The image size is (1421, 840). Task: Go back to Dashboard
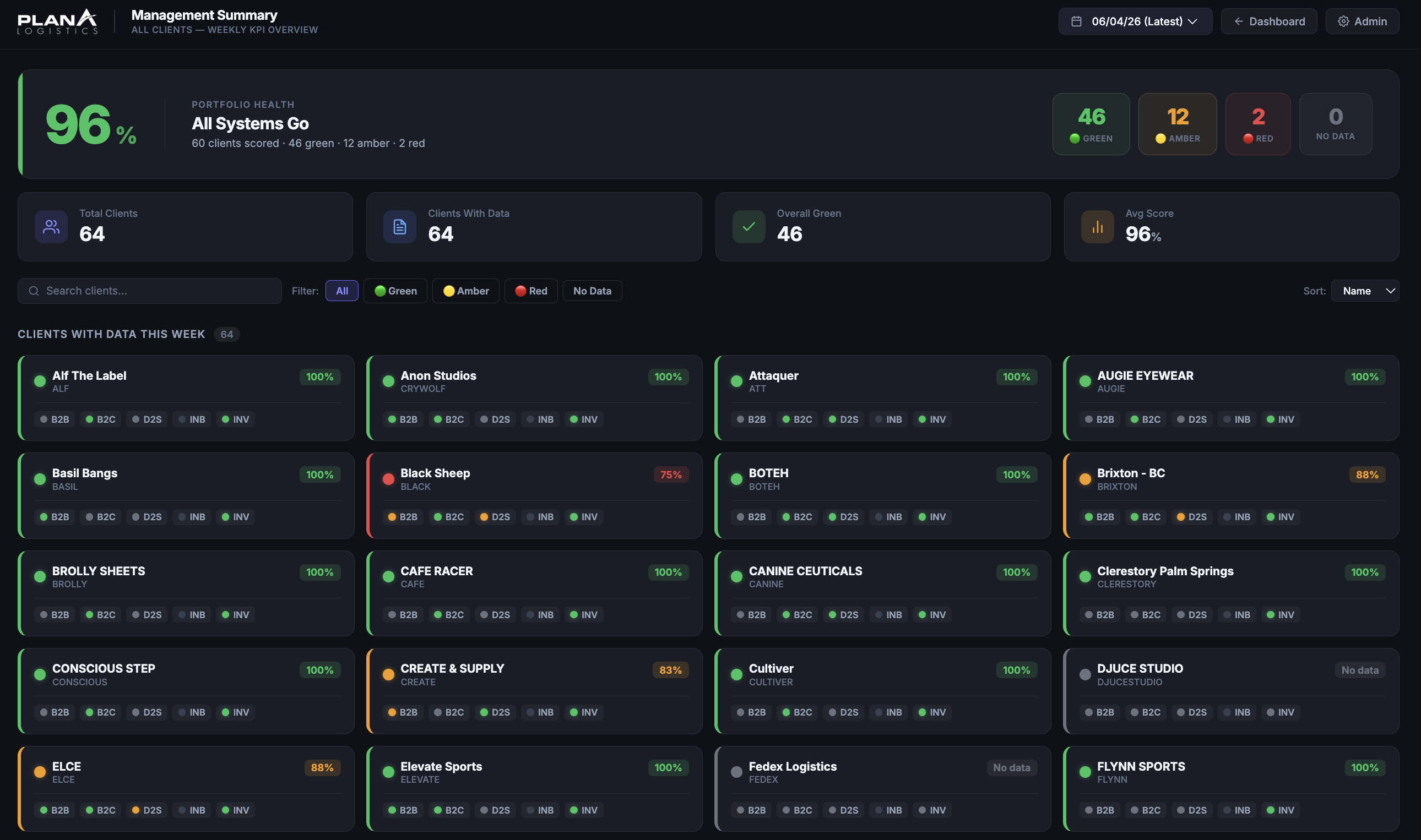(x=1269, y=21)
